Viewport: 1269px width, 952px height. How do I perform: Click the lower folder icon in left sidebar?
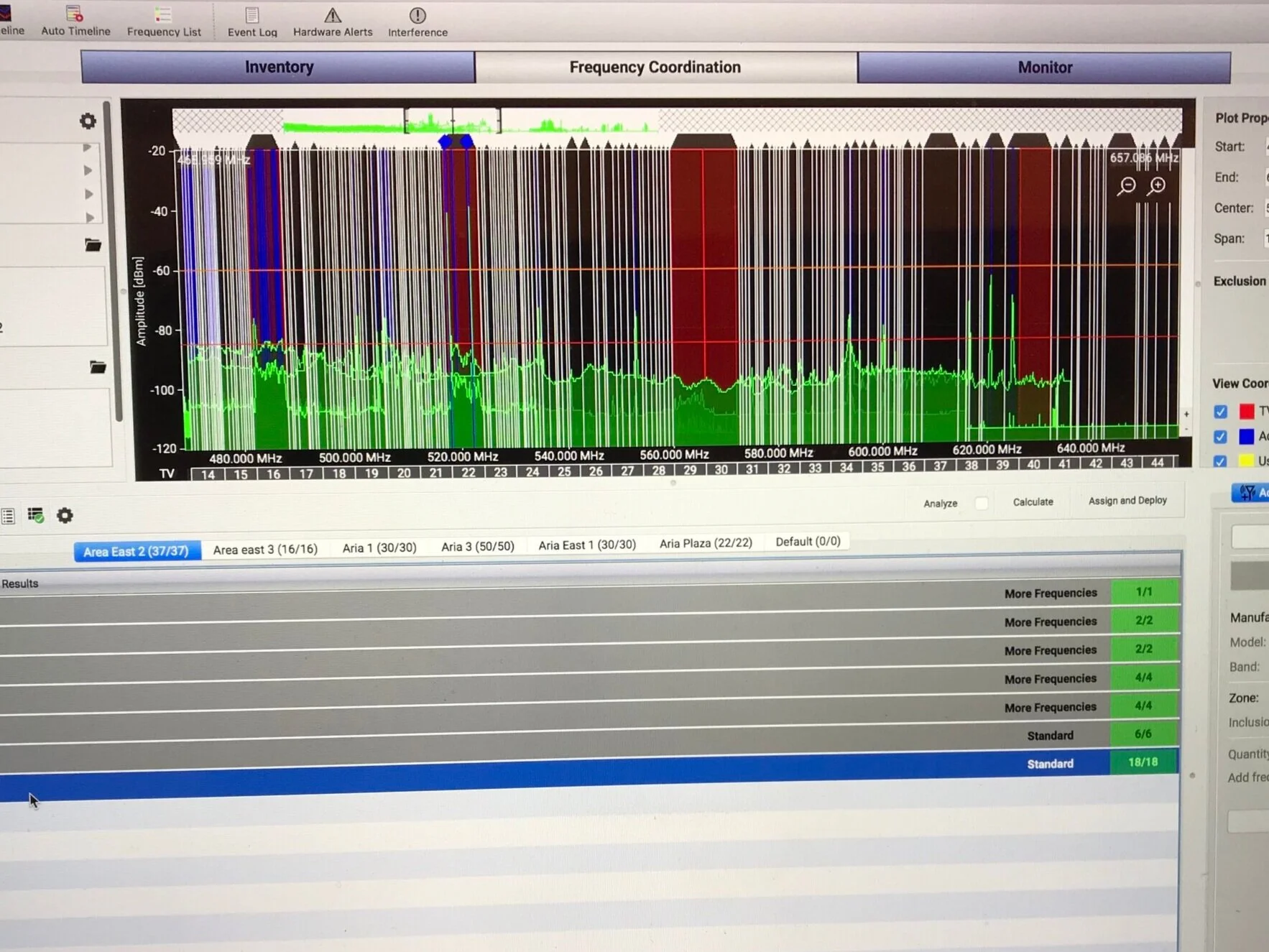(x=98, y=367)
